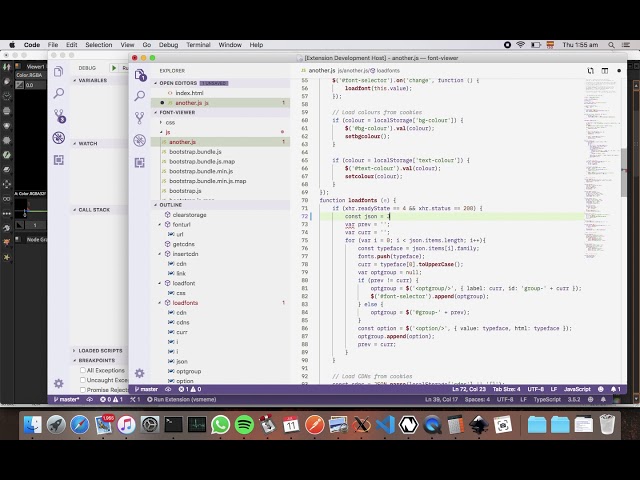Image resolution: width=640 pixels, height=480 pixels.
Task: Click the Split Editor icon
Action: point(604,71)
